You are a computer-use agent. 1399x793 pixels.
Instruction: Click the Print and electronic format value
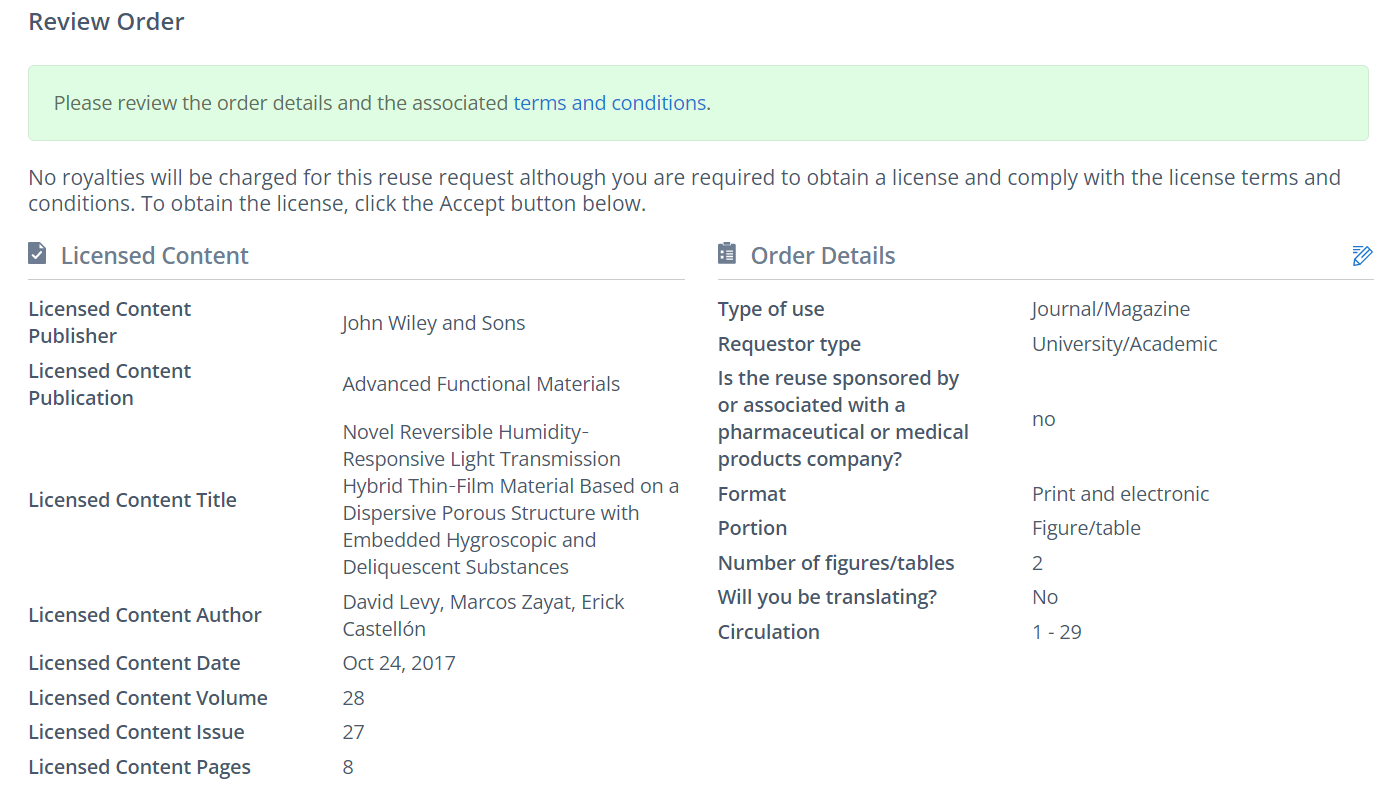[x=1120, y=494]
